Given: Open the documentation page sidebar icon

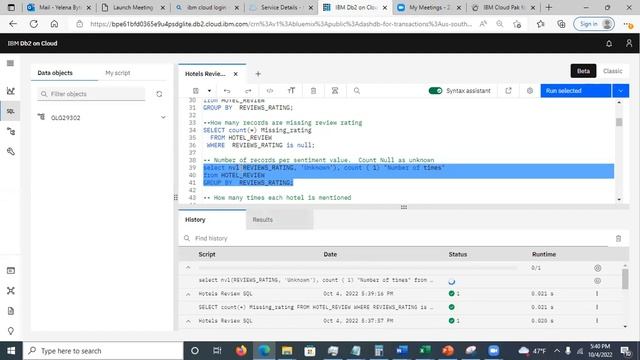Looking at the screenshot, I should [11, 311].
